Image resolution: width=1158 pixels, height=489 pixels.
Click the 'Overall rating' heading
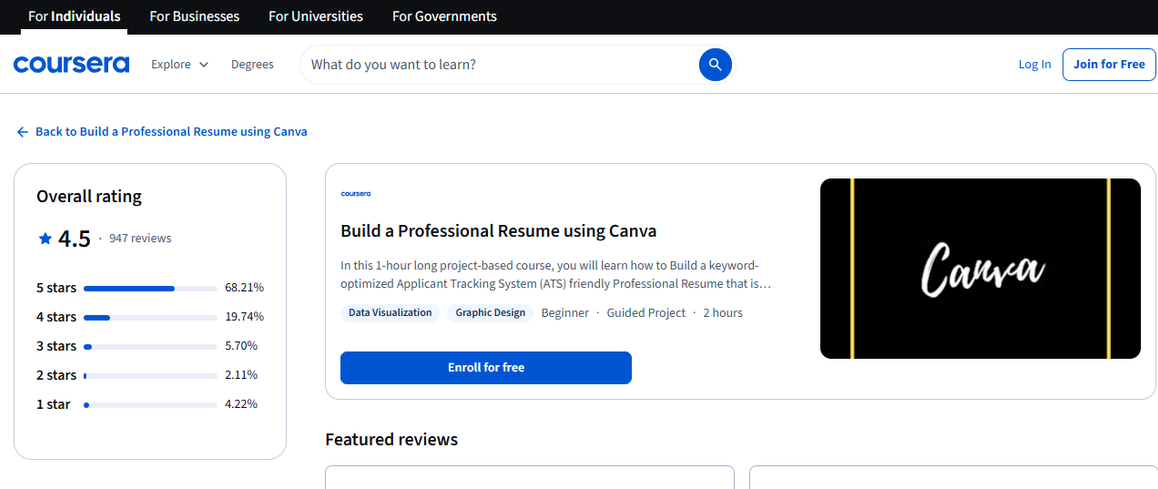click(x=89, y=196)
